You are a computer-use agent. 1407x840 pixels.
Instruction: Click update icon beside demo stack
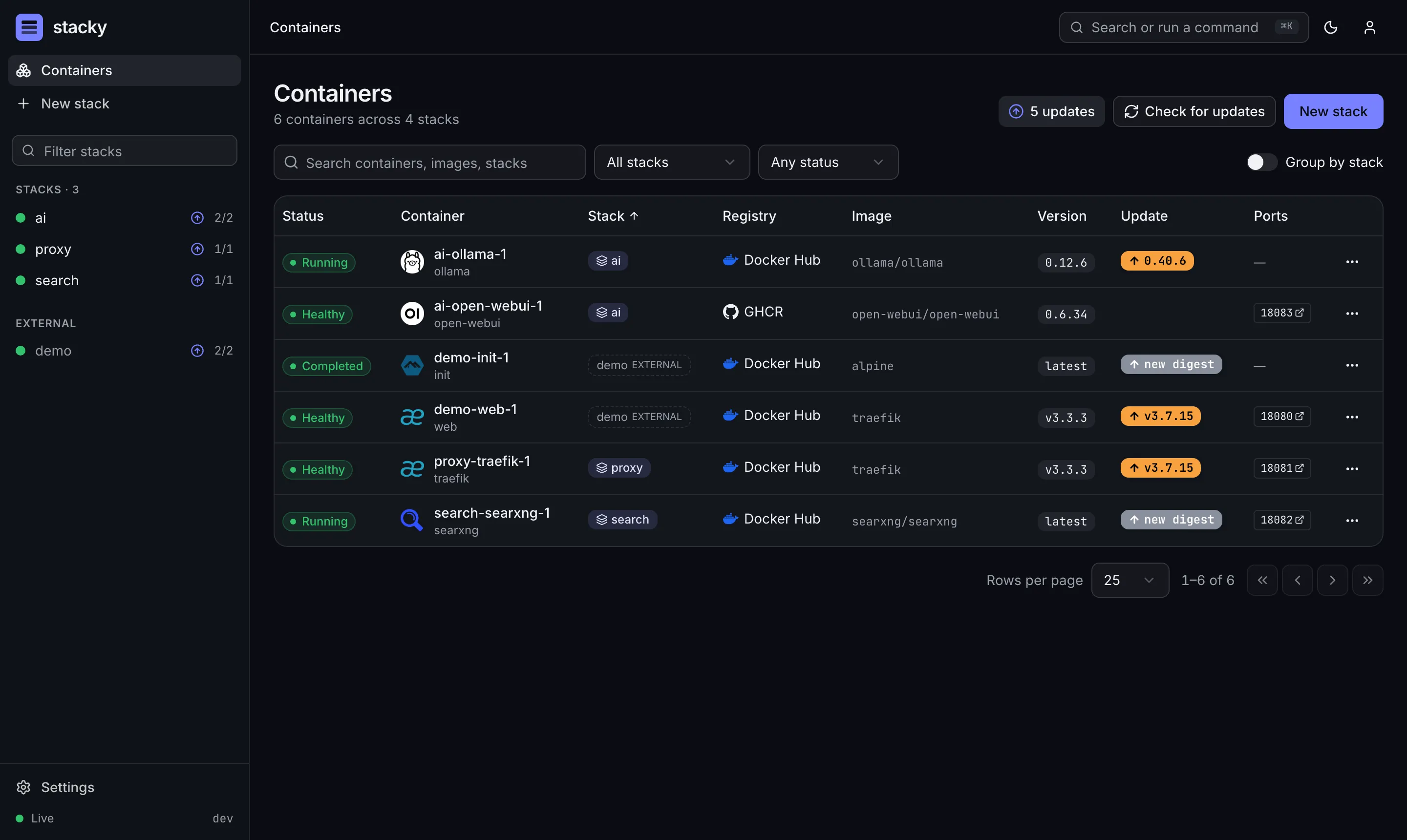197,351
